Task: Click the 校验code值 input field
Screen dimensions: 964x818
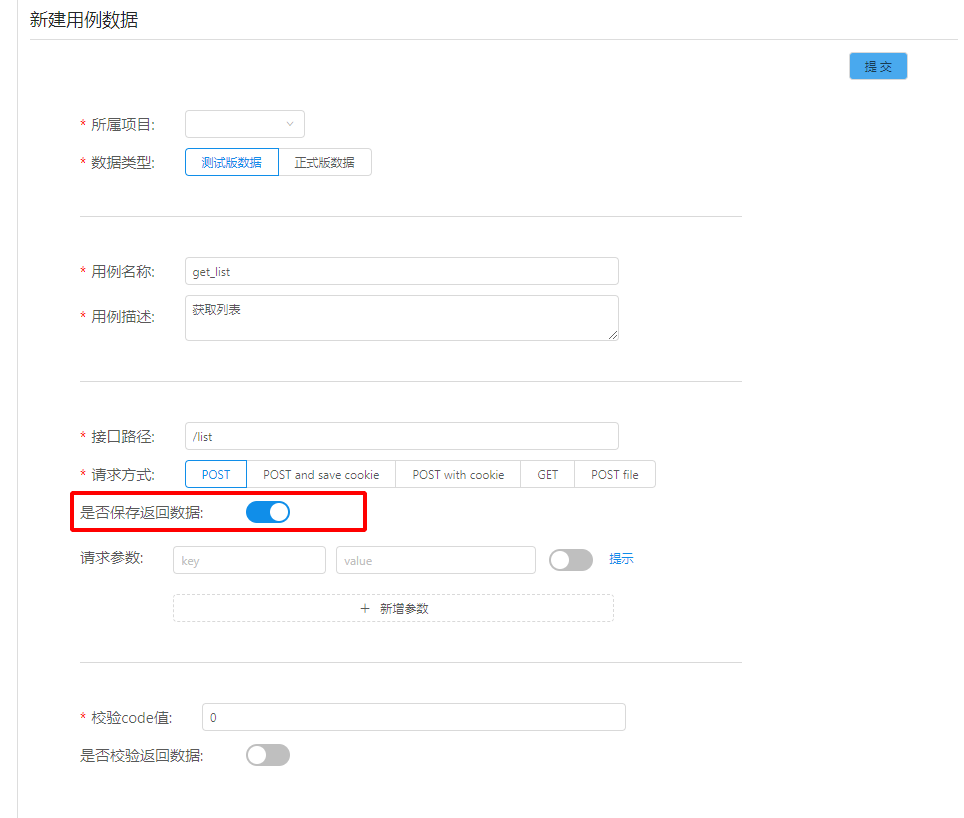Action: 414,717
